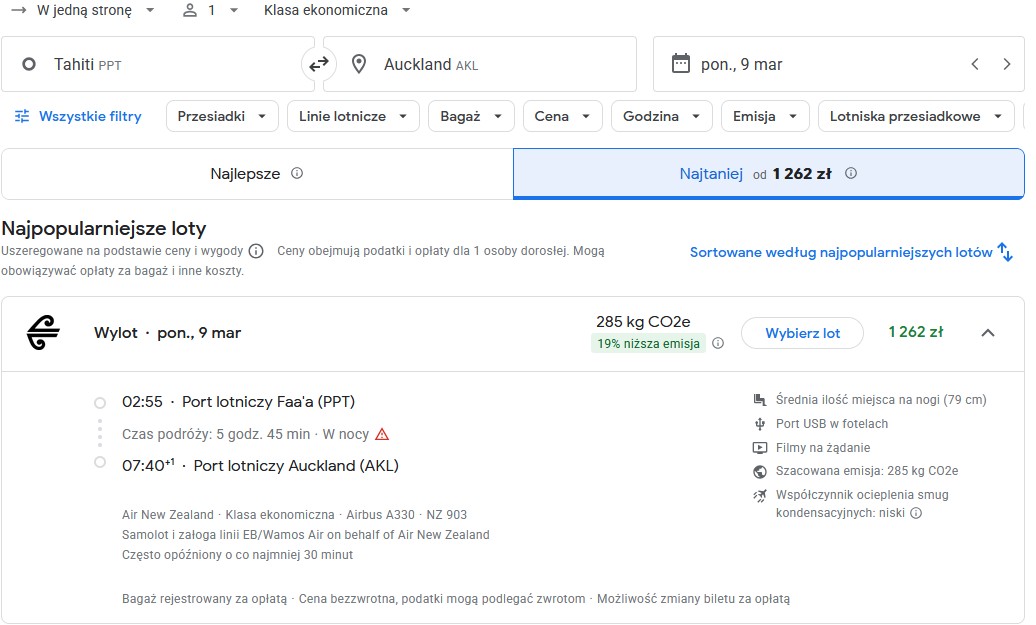Click the 1 262 zł flight price

[916, 332]
